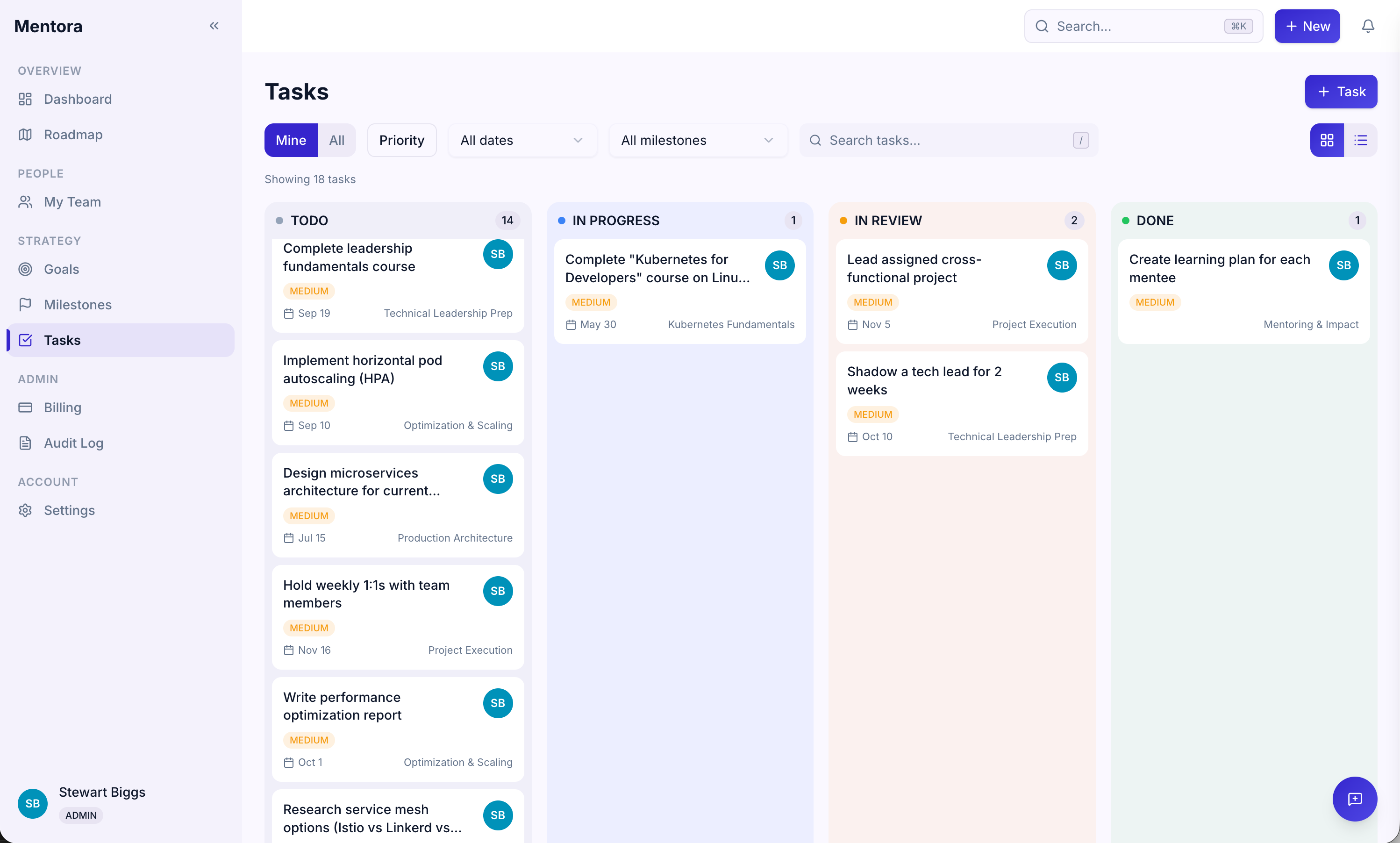1400x843 pixels.
Task: Click the Production Architecture milestone label
Action: (x=455, y=538)
